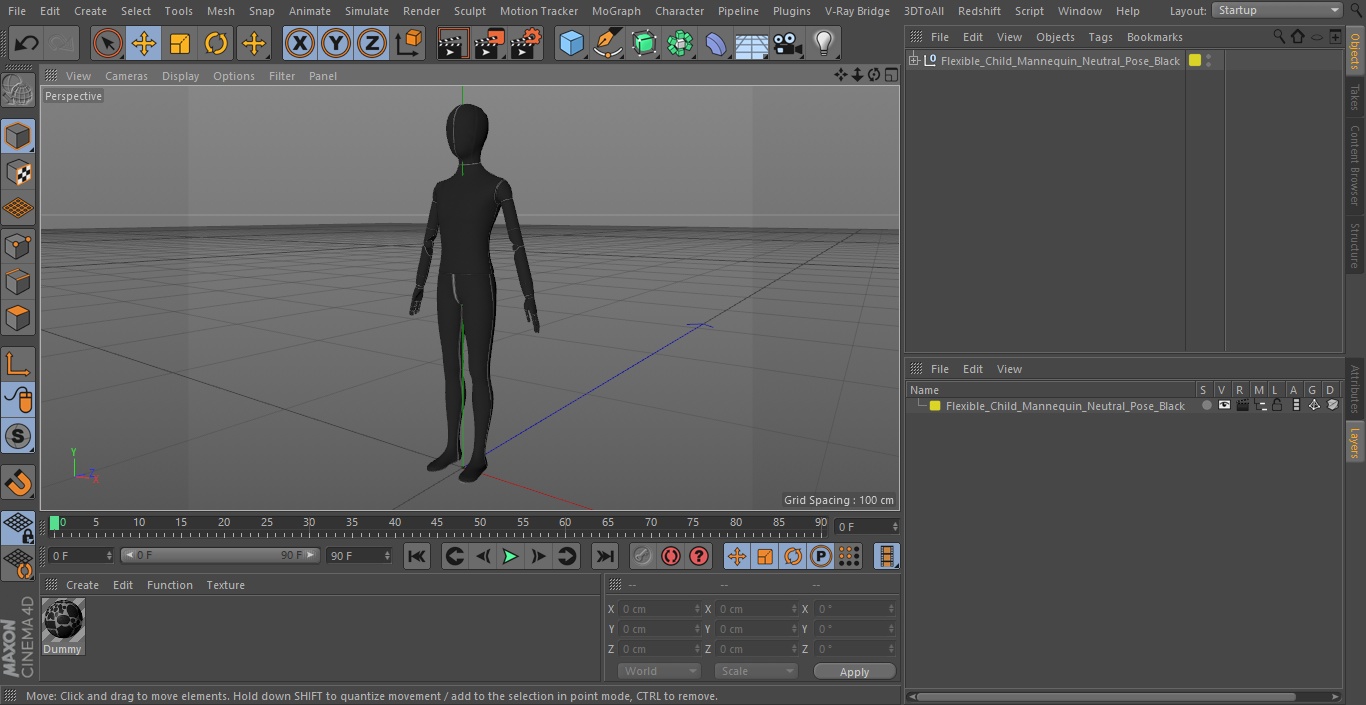Toggle Enable Snap magnet icon
The width and height of the screenshot is (1366, 705).
18,483
